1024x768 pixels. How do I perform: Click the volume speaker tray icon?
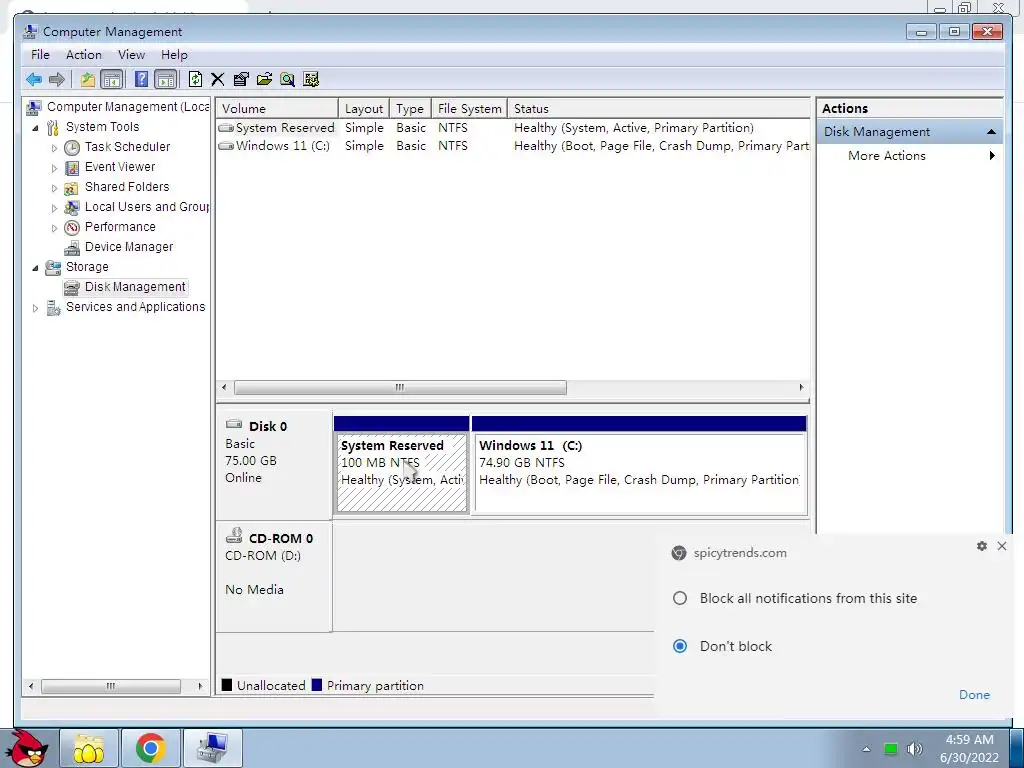[915, 748]
